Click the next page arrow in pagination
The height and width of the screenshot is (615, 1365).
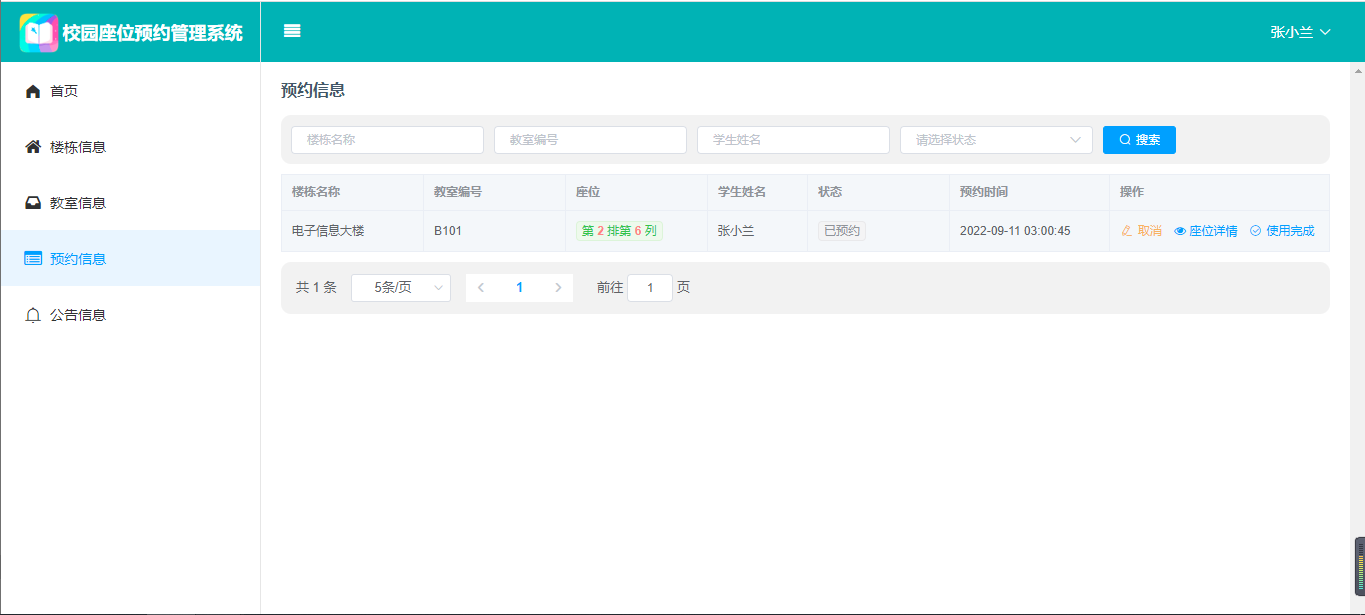pyautogui.click(x=558, y=288)
